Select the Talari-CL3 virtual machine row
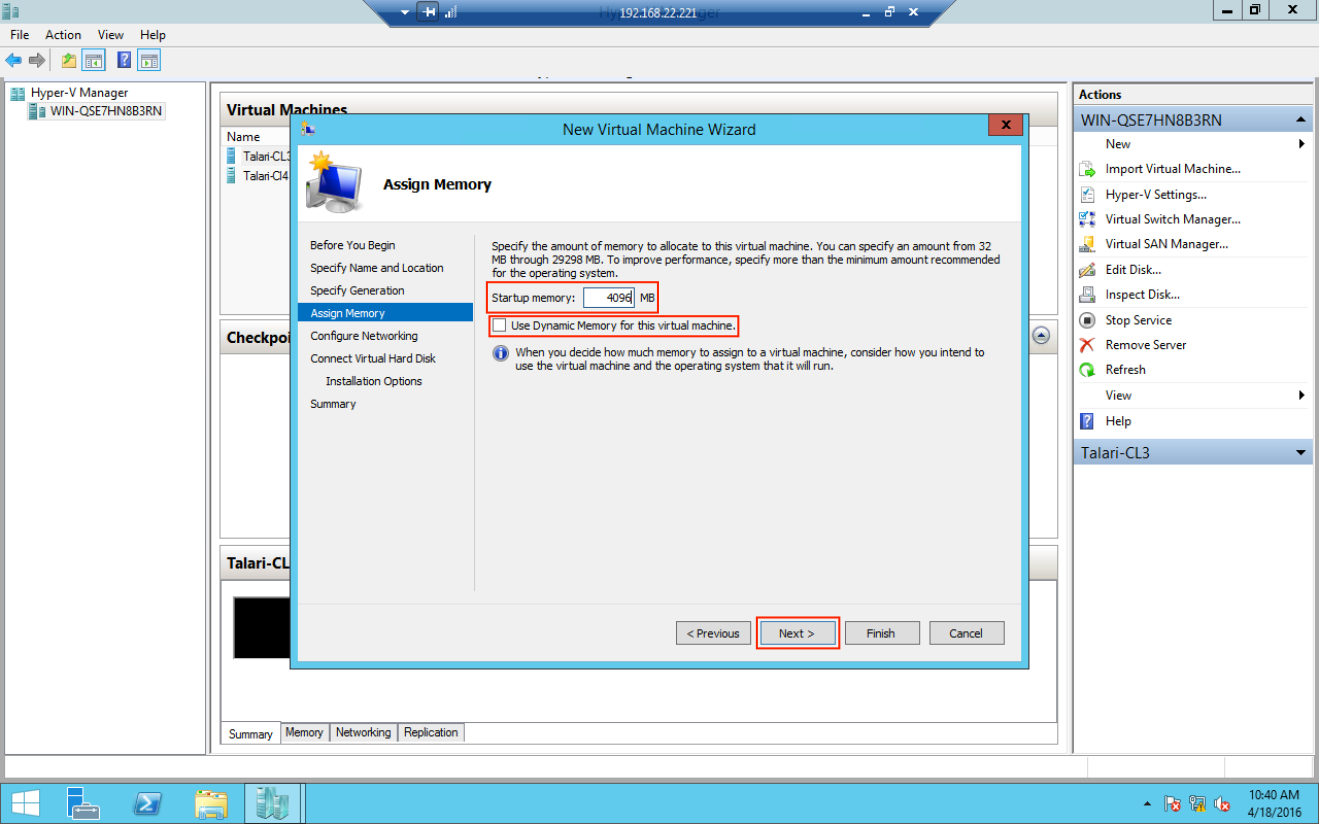This screenshot has height=824, width=1319. click(x=258, y=156)
